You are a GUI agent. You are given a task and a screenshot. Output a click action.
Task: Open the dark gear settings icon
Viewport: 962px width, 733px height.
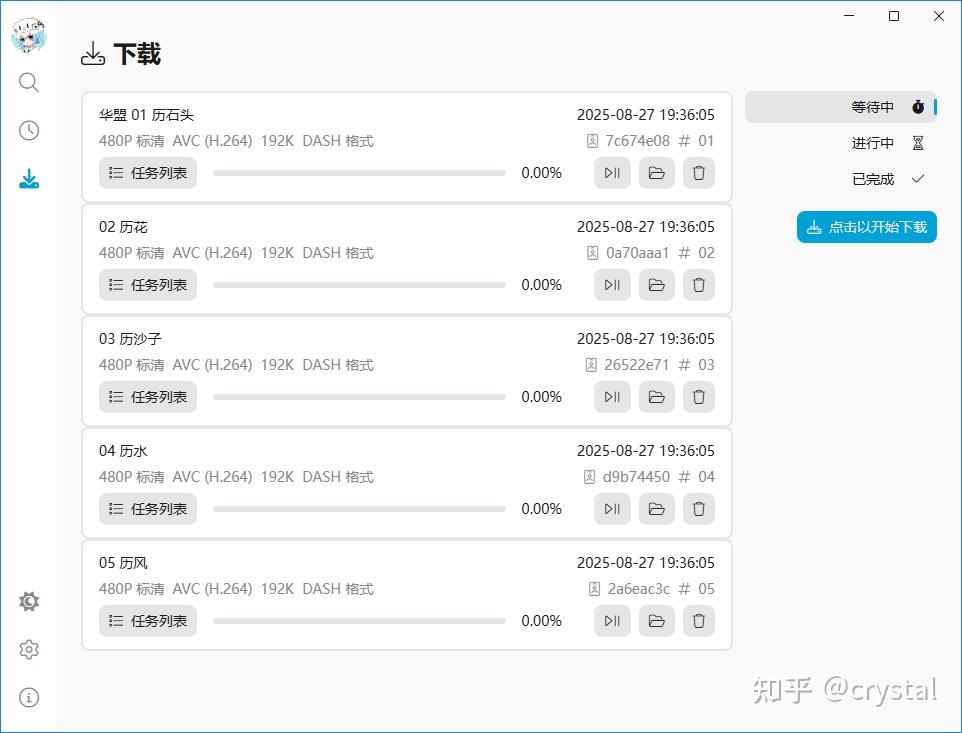29,601
